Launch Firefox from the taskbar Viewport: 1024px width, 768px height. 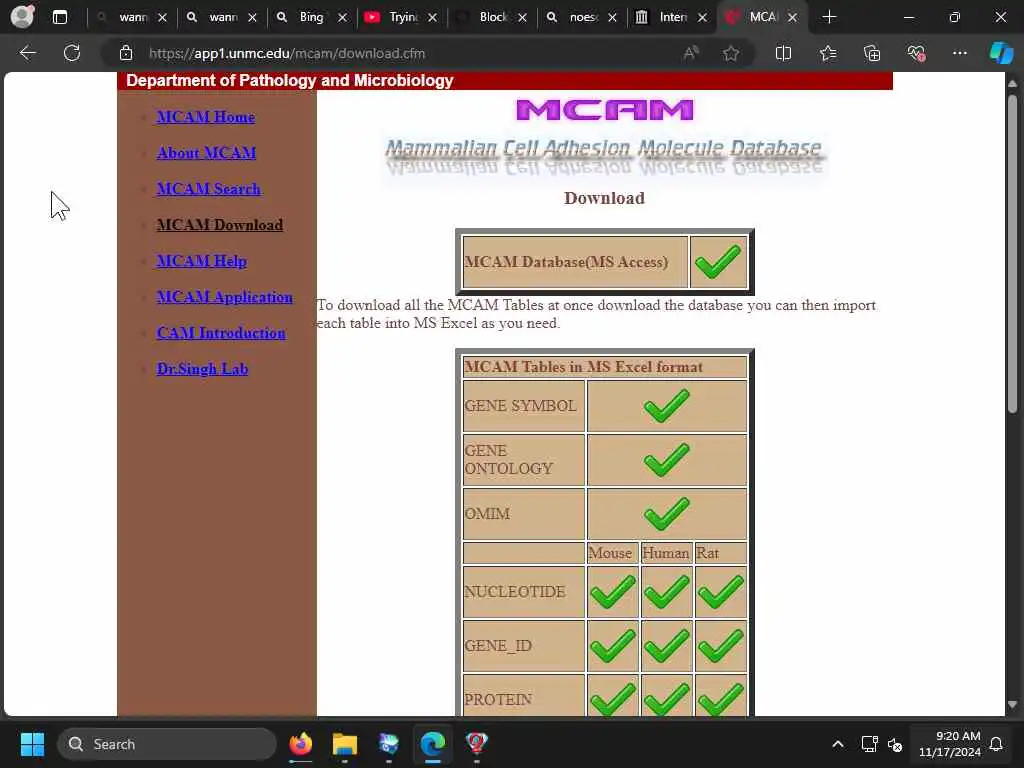tap(301, 744)
